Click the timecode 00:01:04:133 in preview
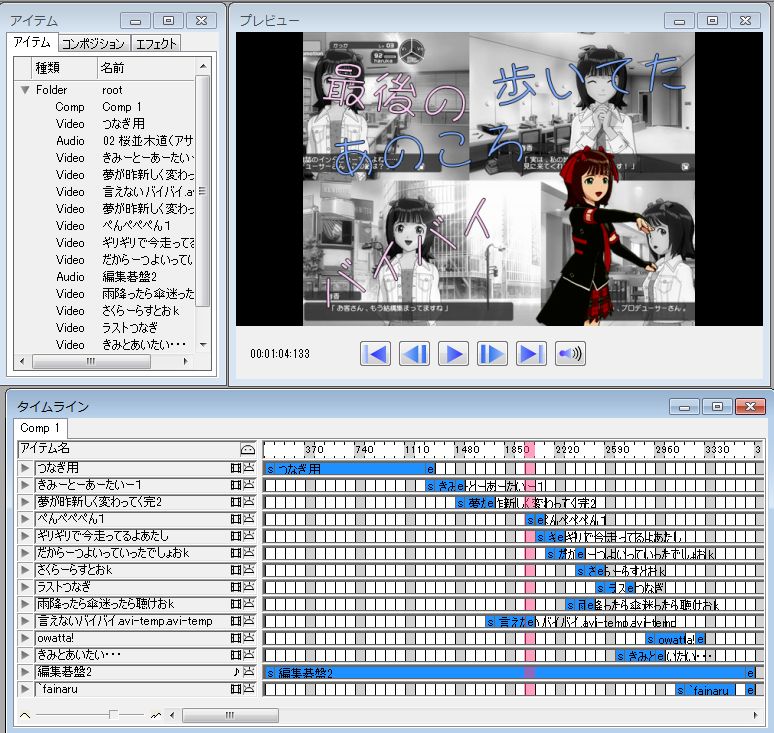This screenshot has width=774, height=733. point(280,354)
